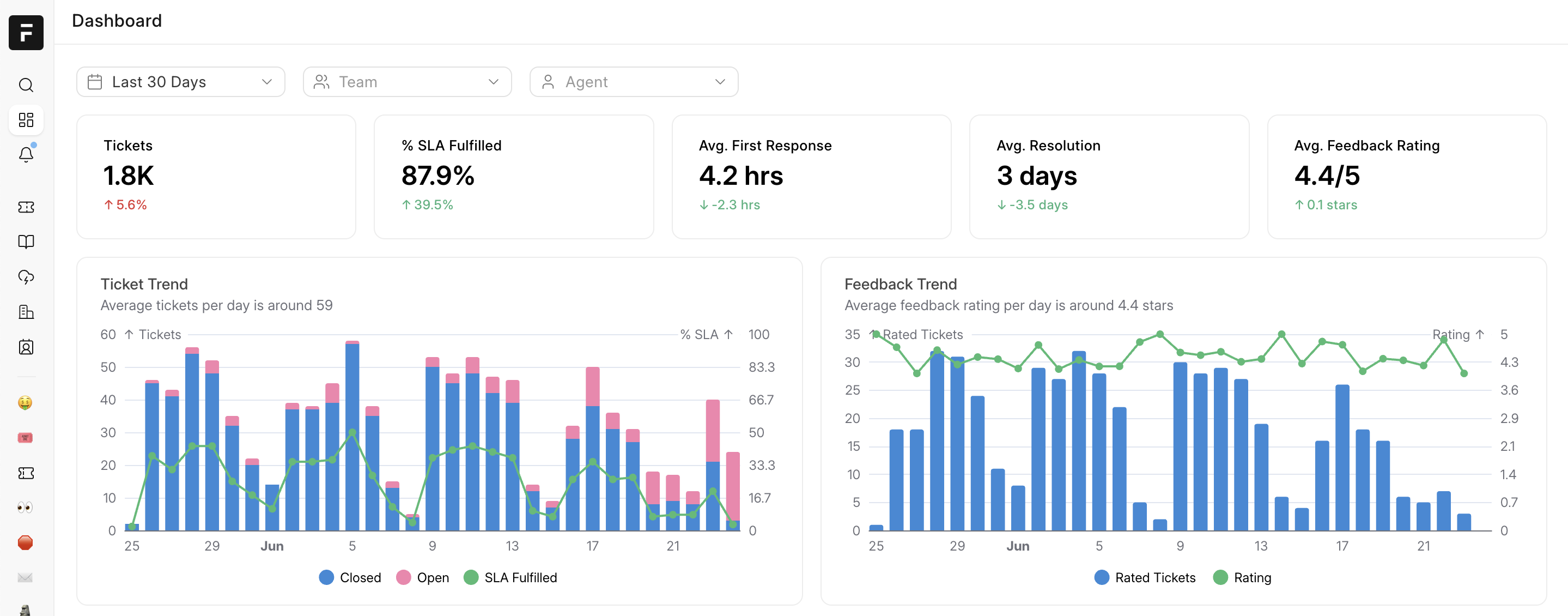The image size is (1568, 616).
Task: Toggle the Open series in Ticket Trend
Action: (423, 577)
